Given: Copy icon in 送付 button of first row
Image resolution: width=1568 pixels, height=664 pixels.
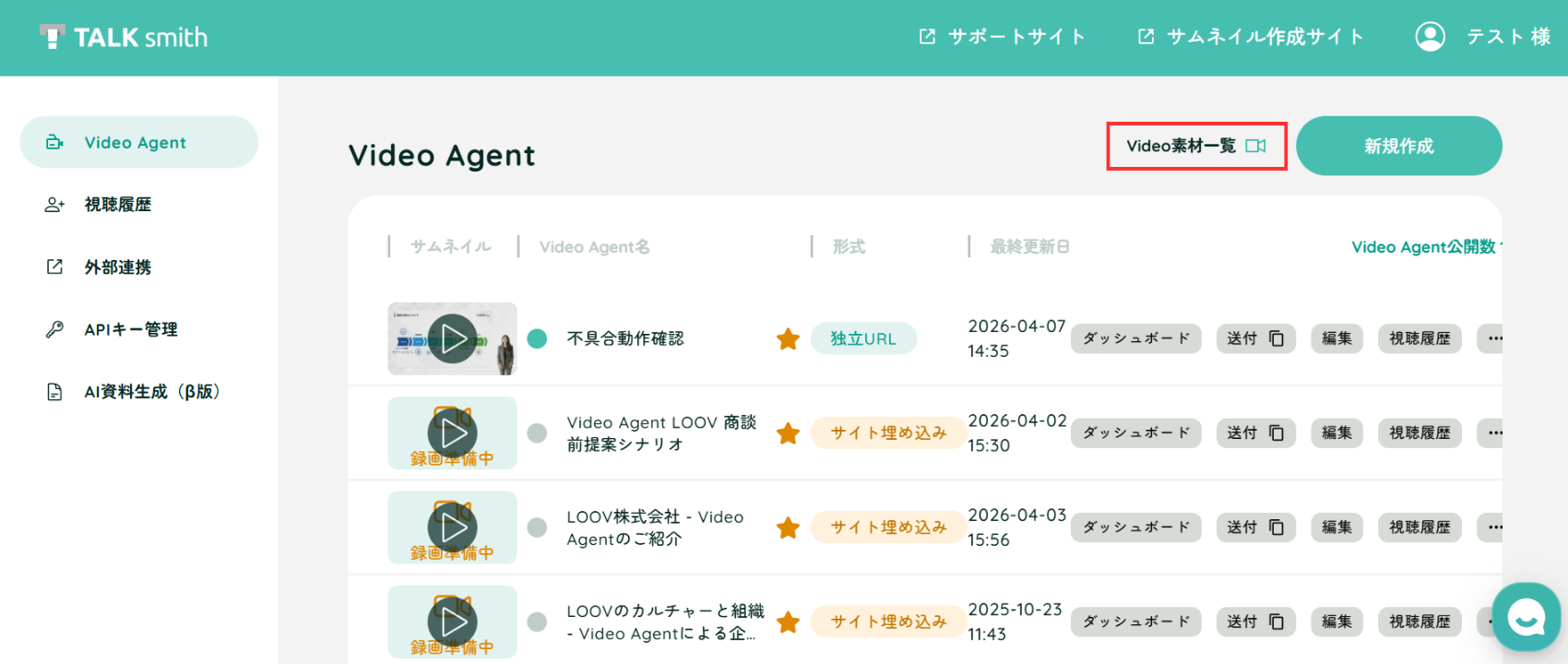Looking at the screenshot, I should click(x=1277, y=338).
